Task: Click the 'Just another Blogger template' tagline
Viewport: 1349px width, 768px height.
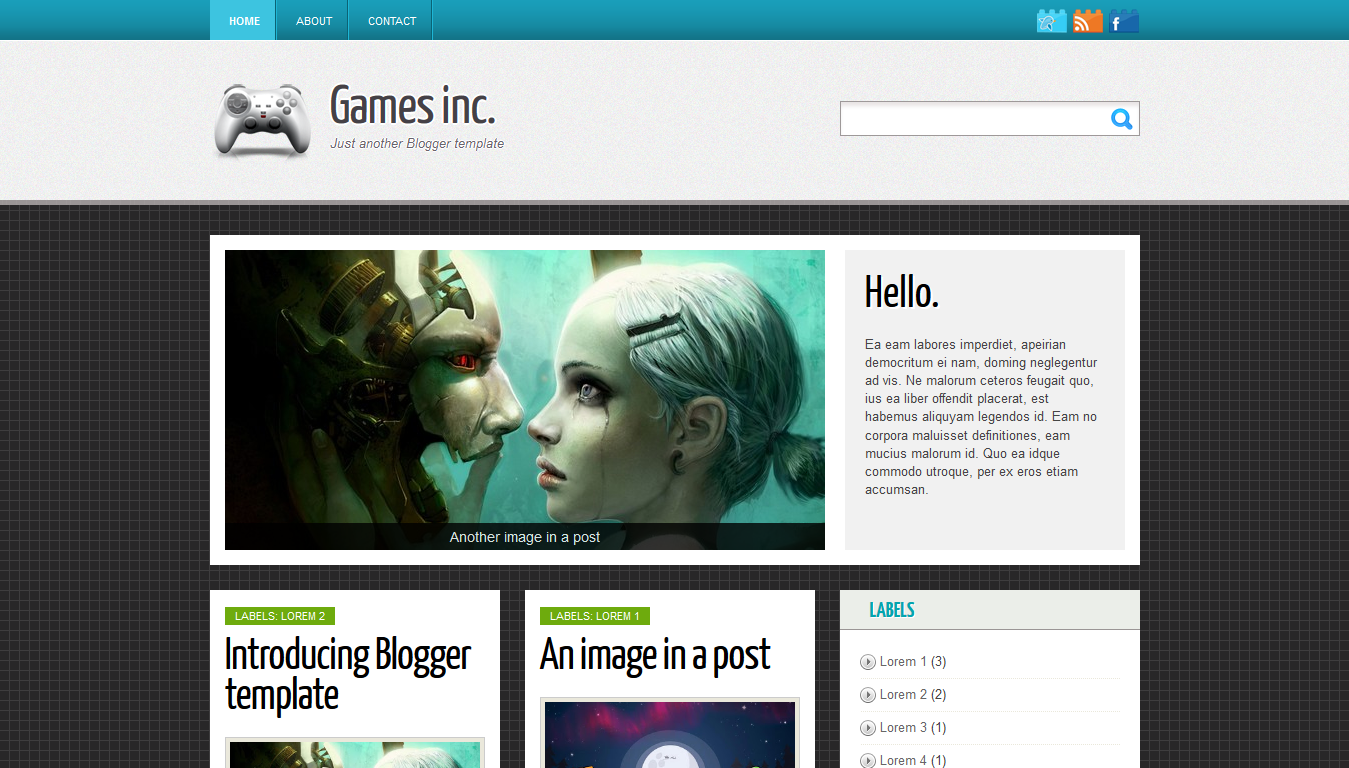Action: pos(417,144)
